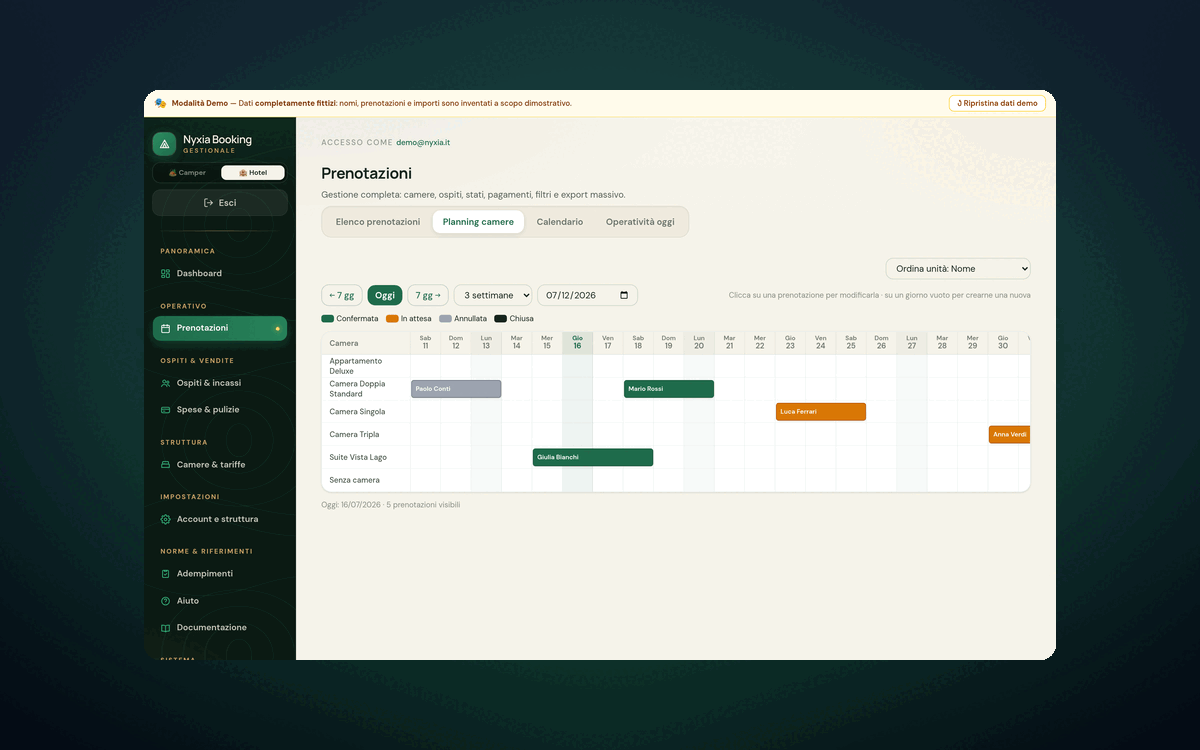Expand the Ordina unità dropdown

tap(958, 268)
